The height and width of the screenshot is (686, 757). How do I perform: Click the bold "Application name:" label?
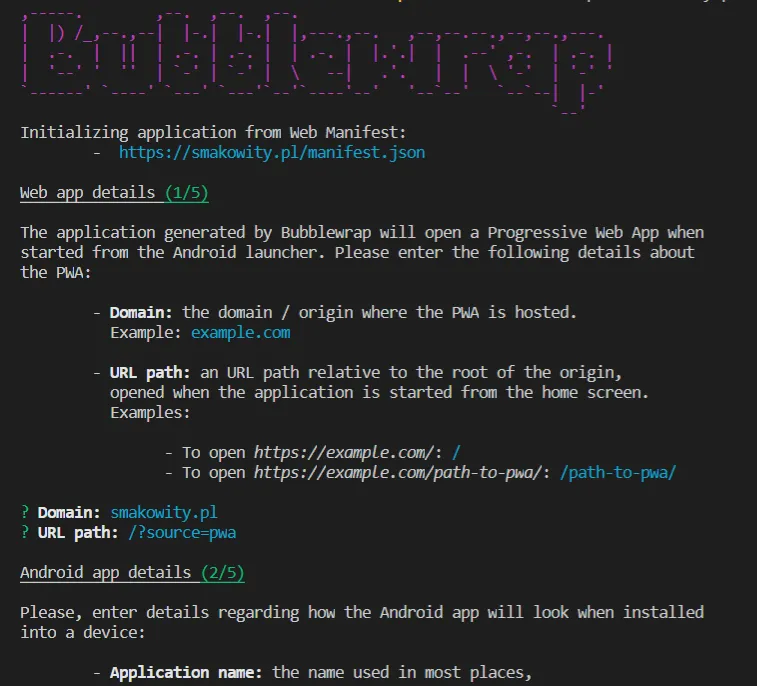point(186,672)
